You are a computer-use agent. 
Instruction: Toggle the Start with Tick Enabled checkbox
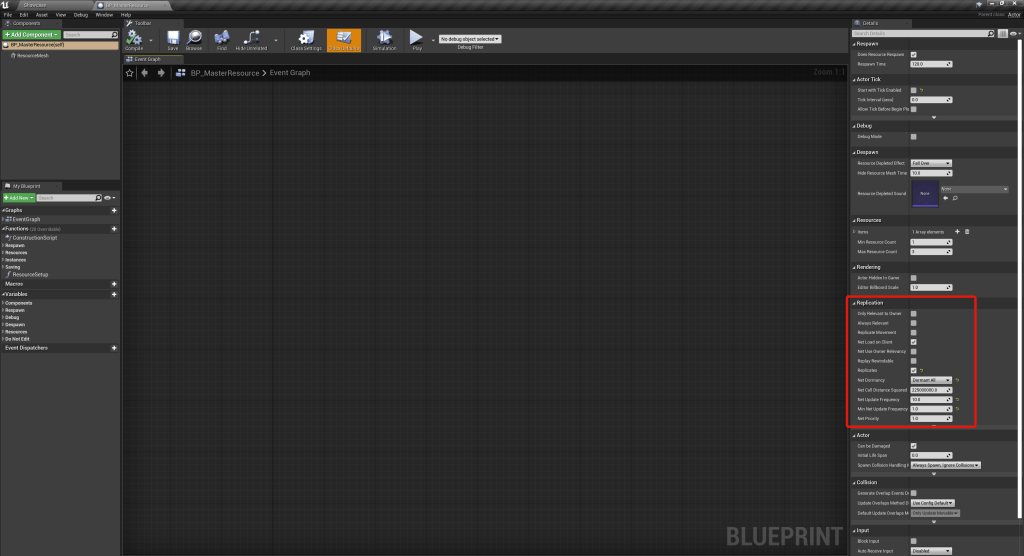coord(914,90)
